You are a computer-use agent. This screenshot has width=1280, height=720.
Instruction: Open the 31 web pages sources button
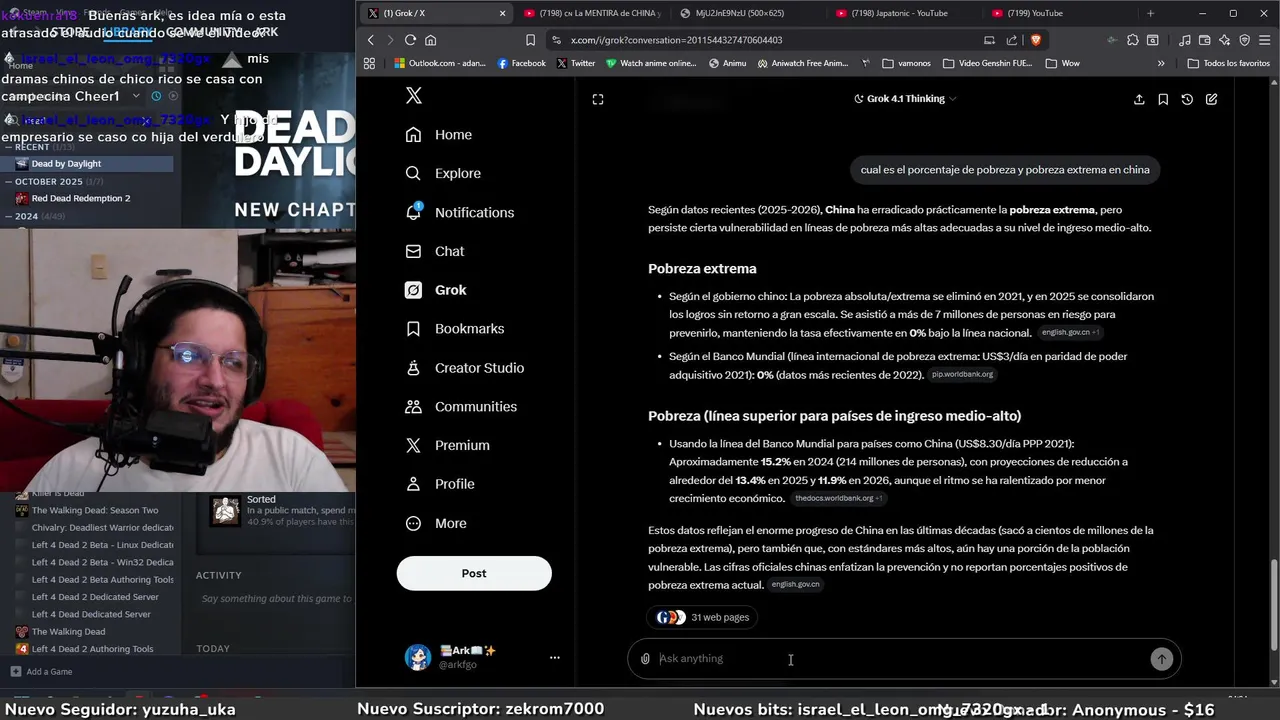702,617
